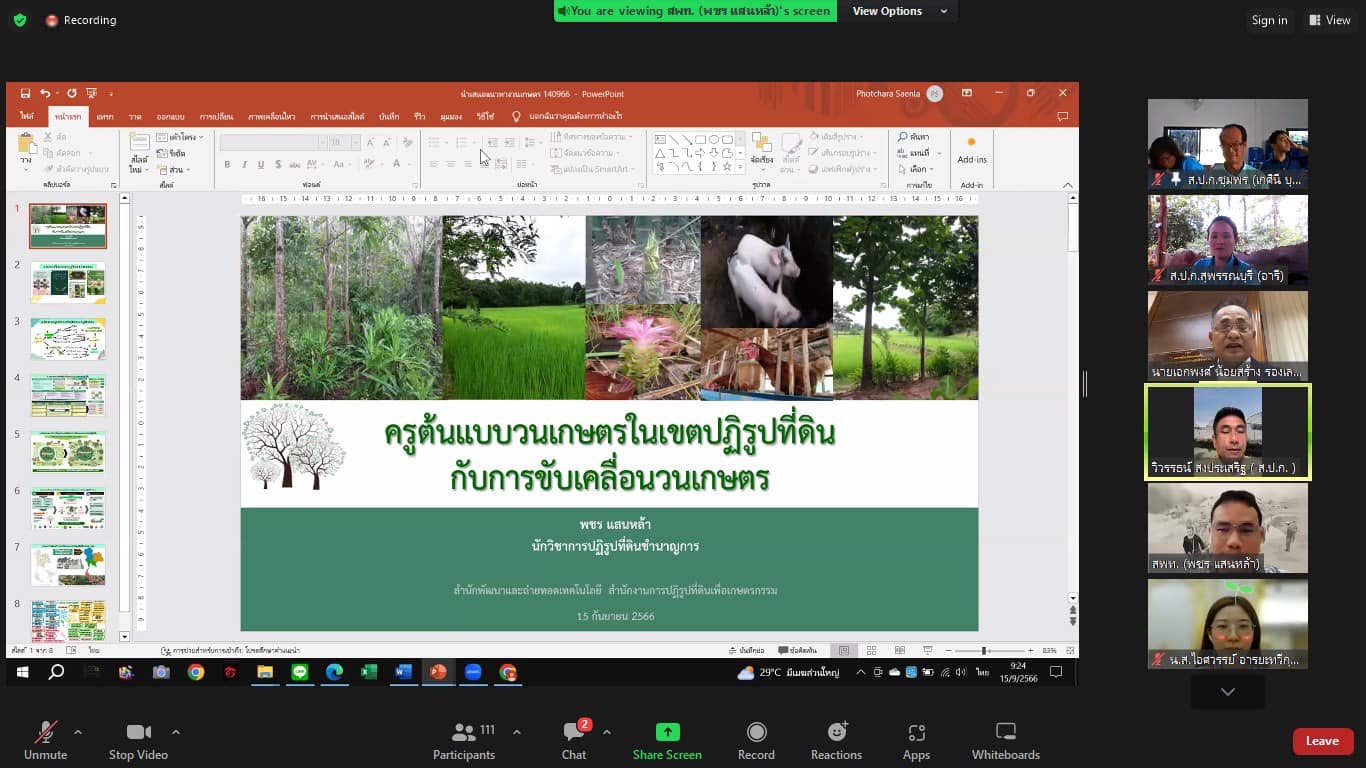The width and height of the screenshot is (1366, 768).
Task: Leave the meeting
Action: 1322,741
